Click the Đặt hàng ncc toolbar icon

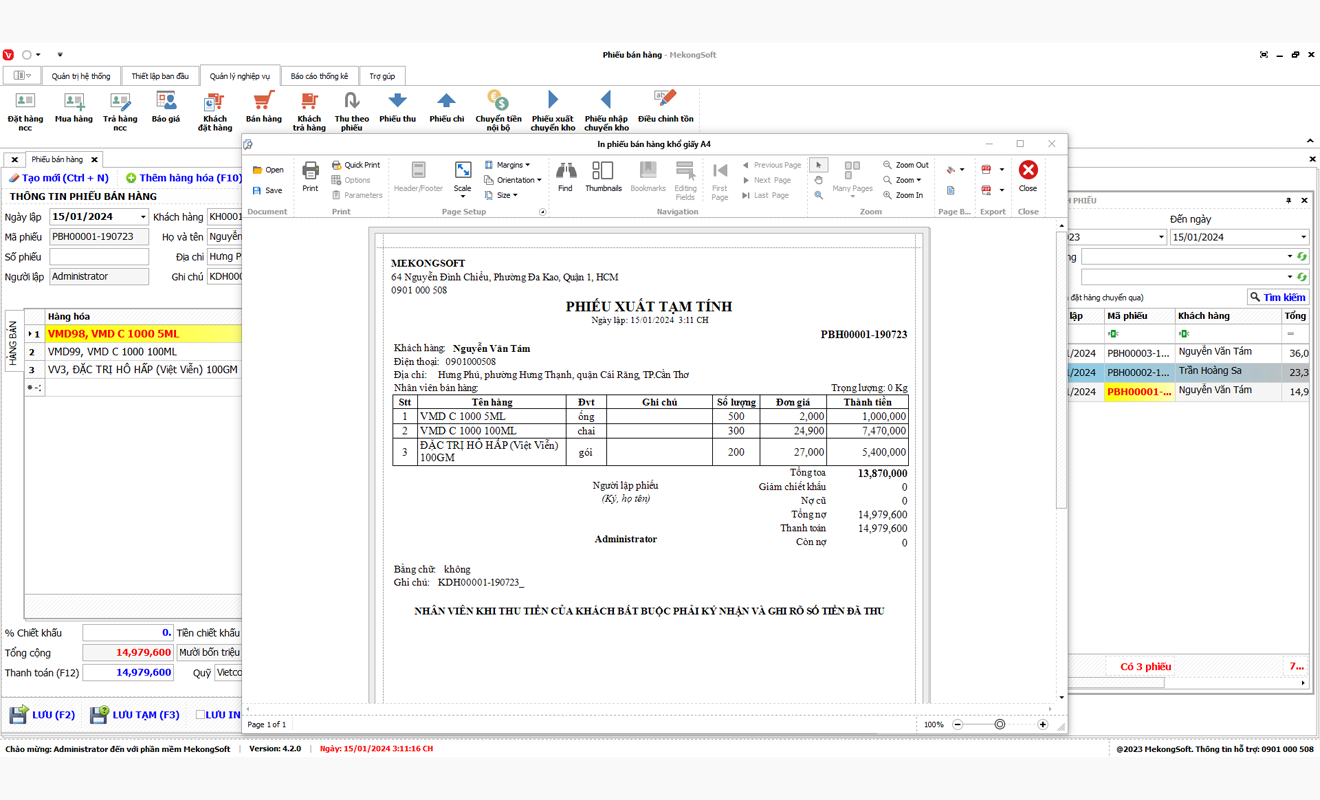25,110
